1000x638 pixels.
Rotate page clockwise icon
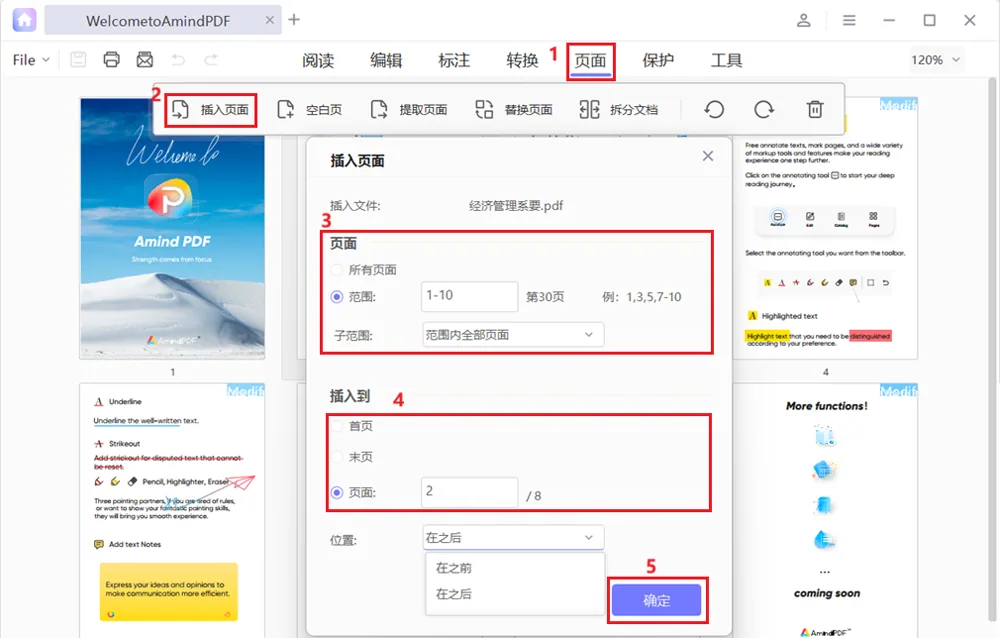[x=764, y=110]
